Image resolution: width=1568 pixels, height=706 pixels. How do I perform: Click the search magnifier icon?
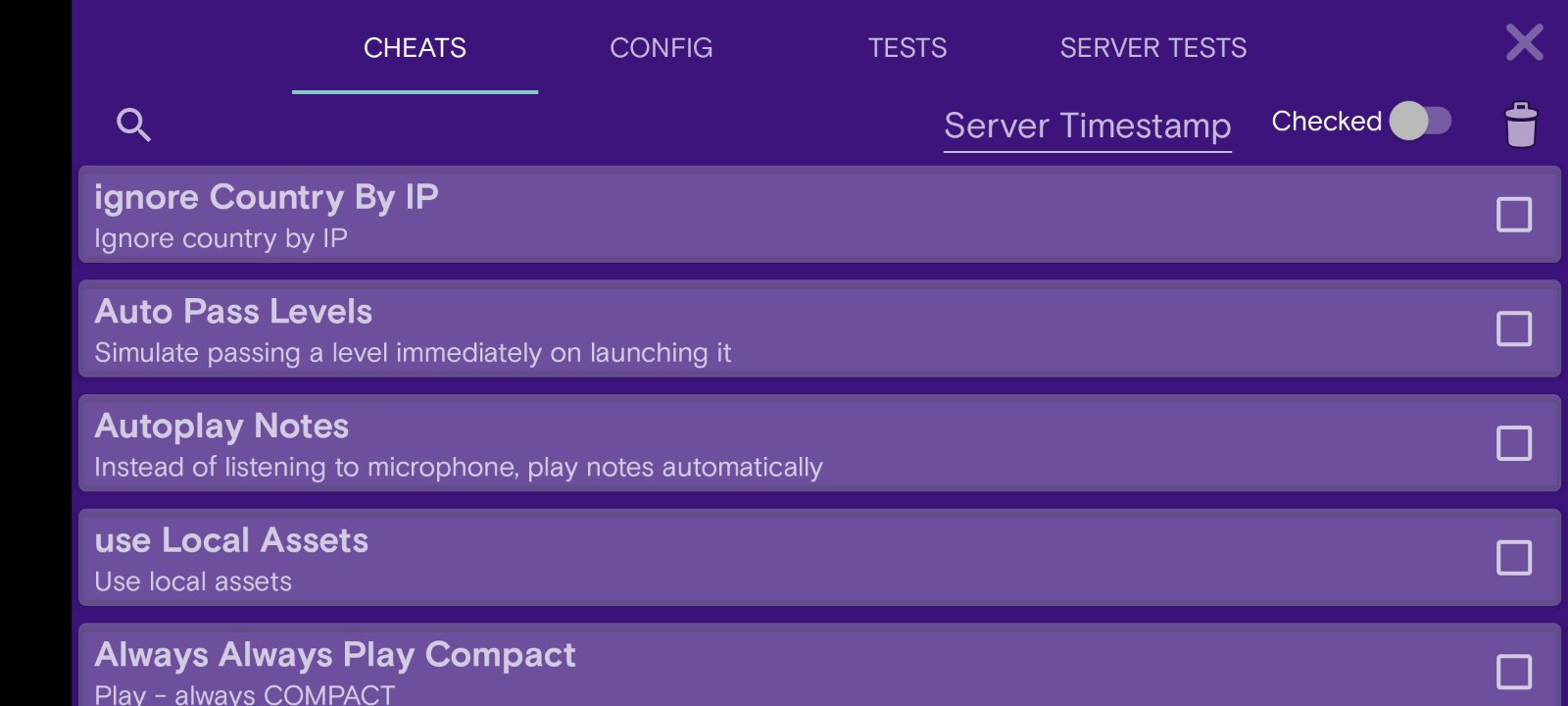pos(133,125)
